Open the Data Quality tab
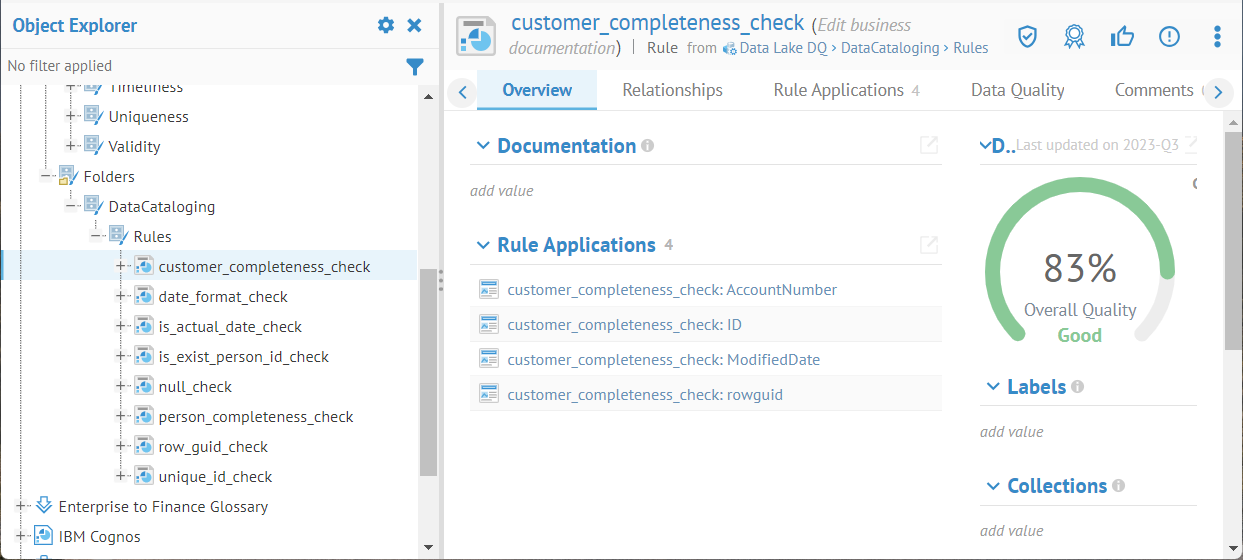 click(x=1017, y=90)
